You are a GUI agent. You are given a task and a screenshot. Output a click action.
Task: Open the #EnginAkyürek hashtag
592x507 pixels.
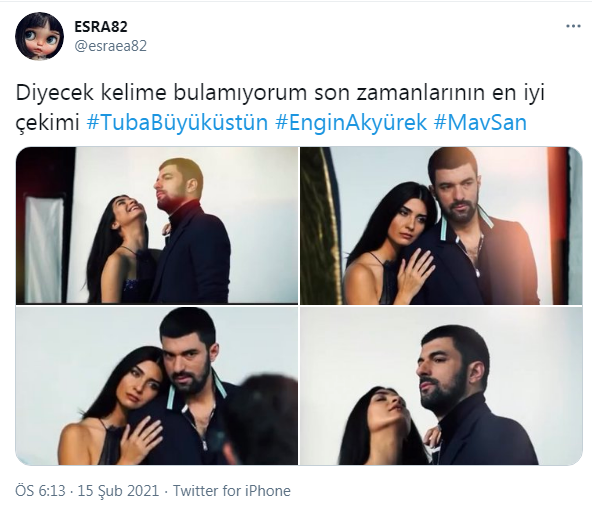pos(351,122)
